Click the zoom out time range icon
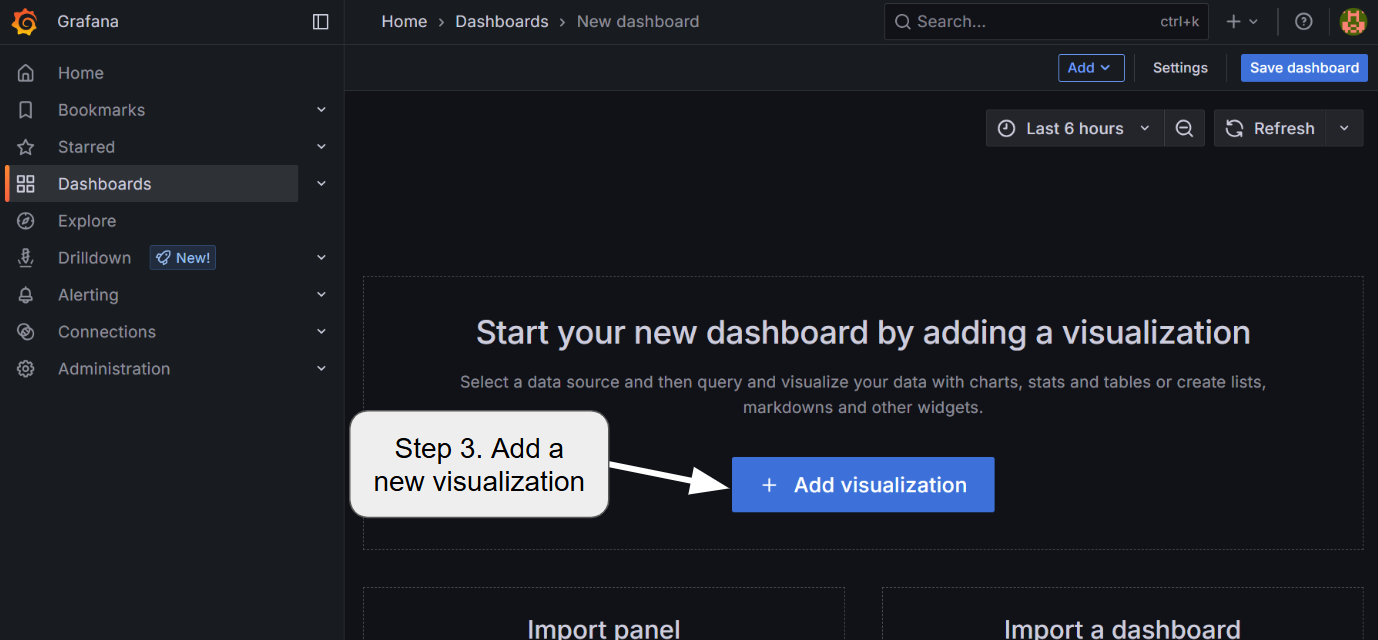This screenshot has height=640, width=1378. [x=1184, y=128]
